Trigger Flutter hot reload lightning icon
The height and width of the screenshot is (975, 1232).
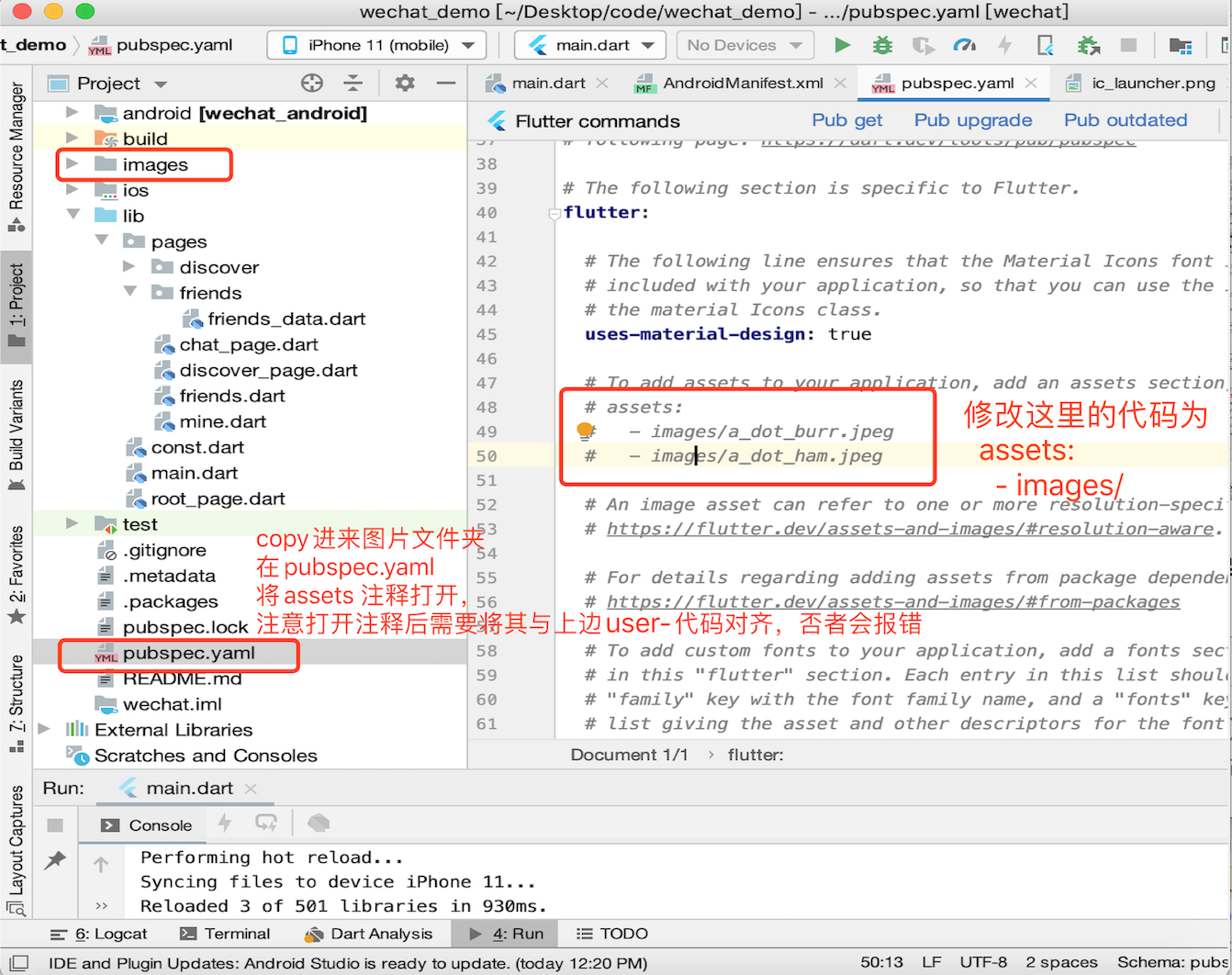[x=1005, y=45]
